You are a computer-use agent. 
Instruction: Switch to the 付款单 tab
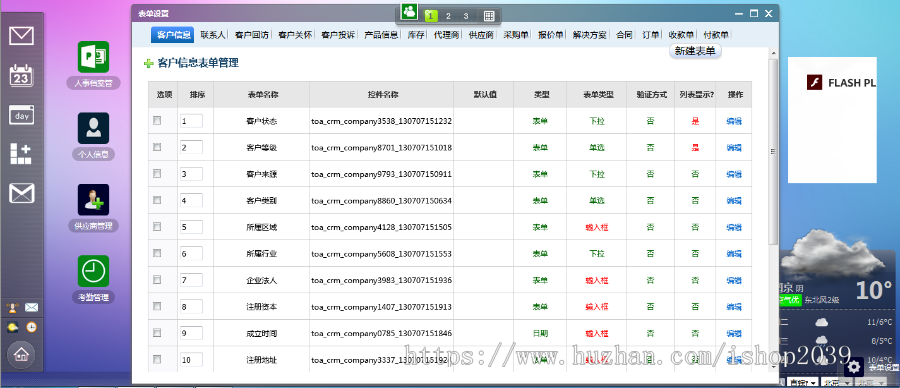(x=716, y=35)
